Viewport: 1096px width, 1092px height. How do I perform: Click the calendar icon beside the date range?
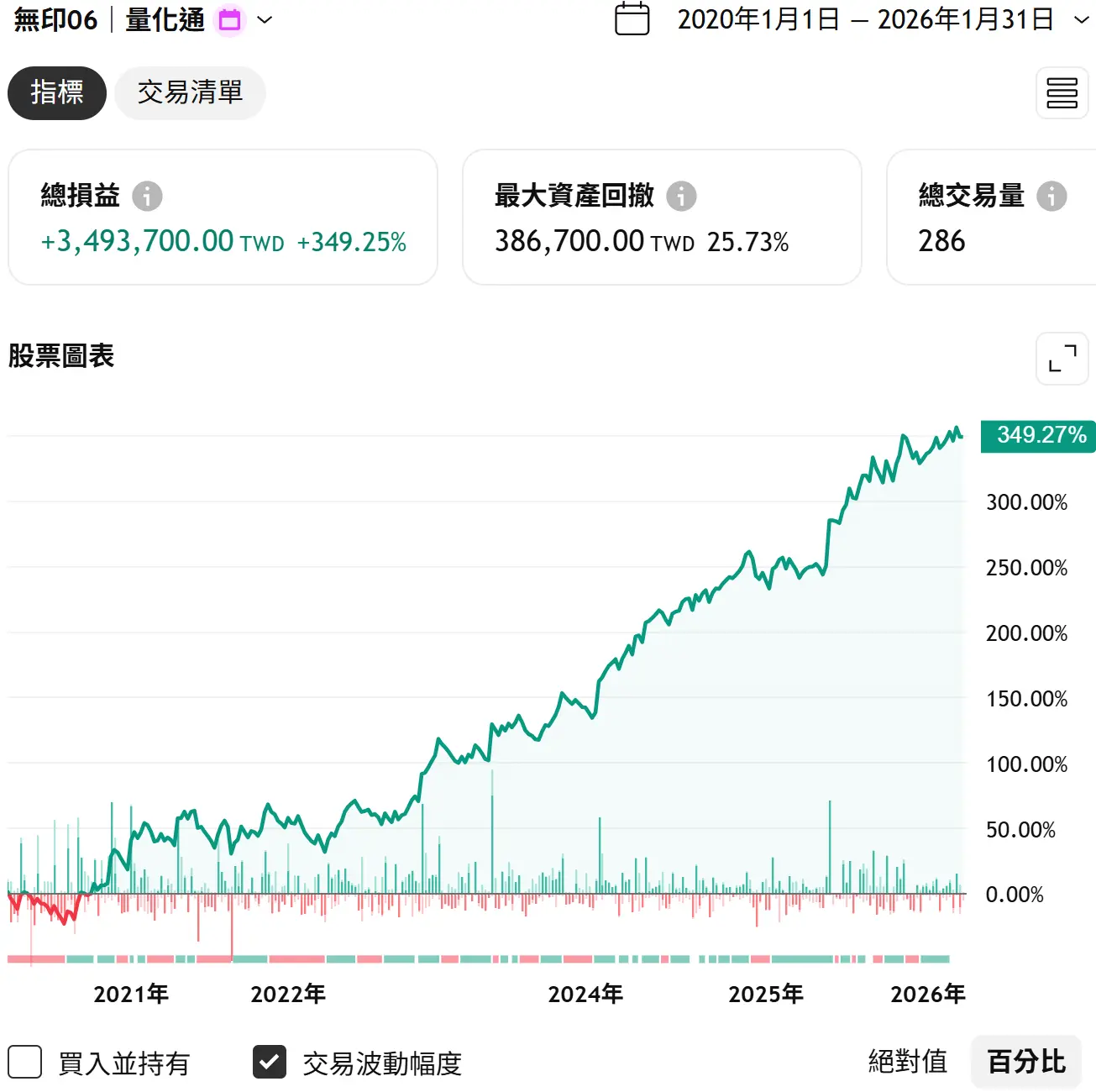point(632,19)
